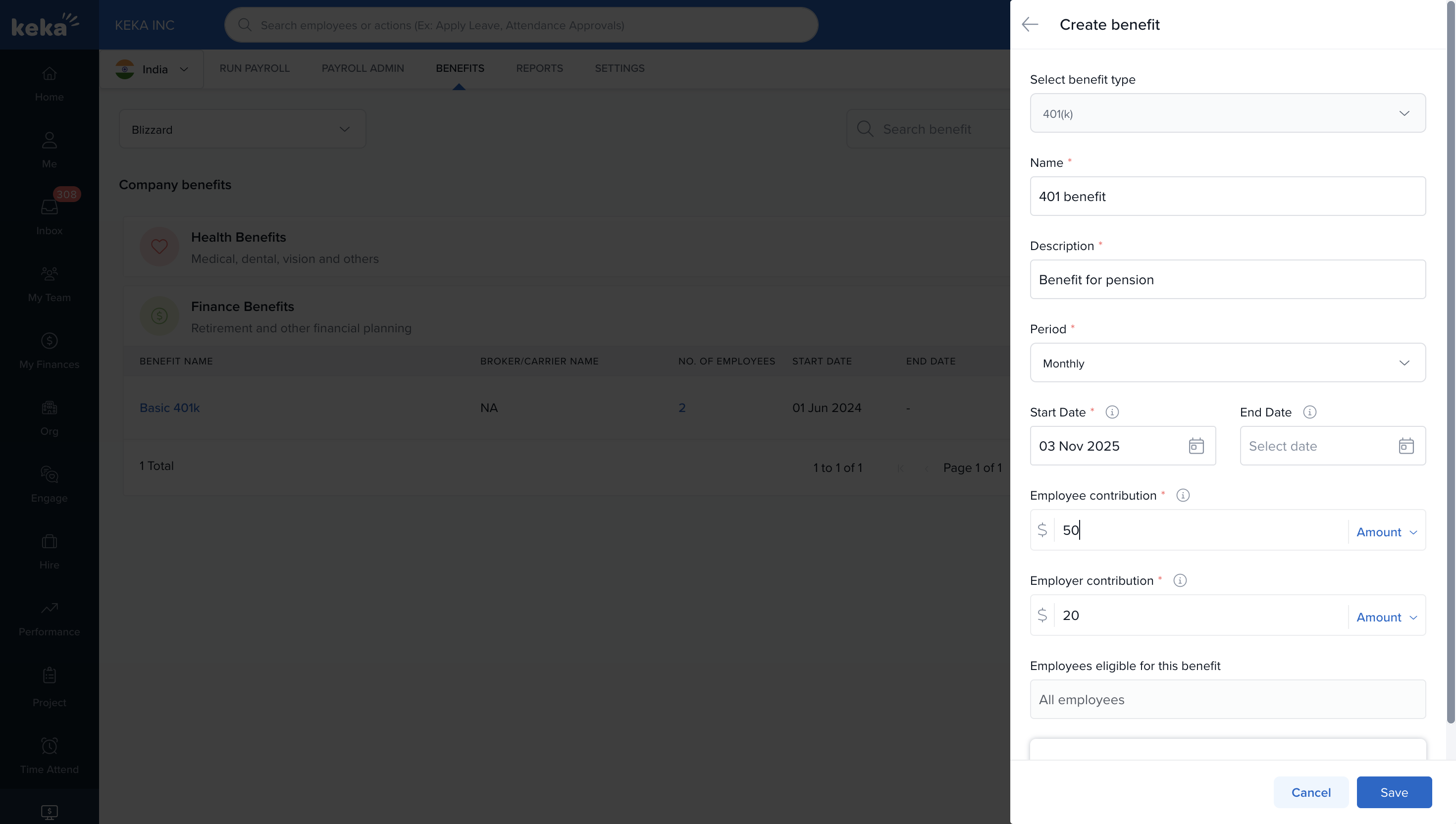Click the Start Date info icon
Viewport: 1456px width, 824px height.
pyautogui.click(x=1111, y=412)
